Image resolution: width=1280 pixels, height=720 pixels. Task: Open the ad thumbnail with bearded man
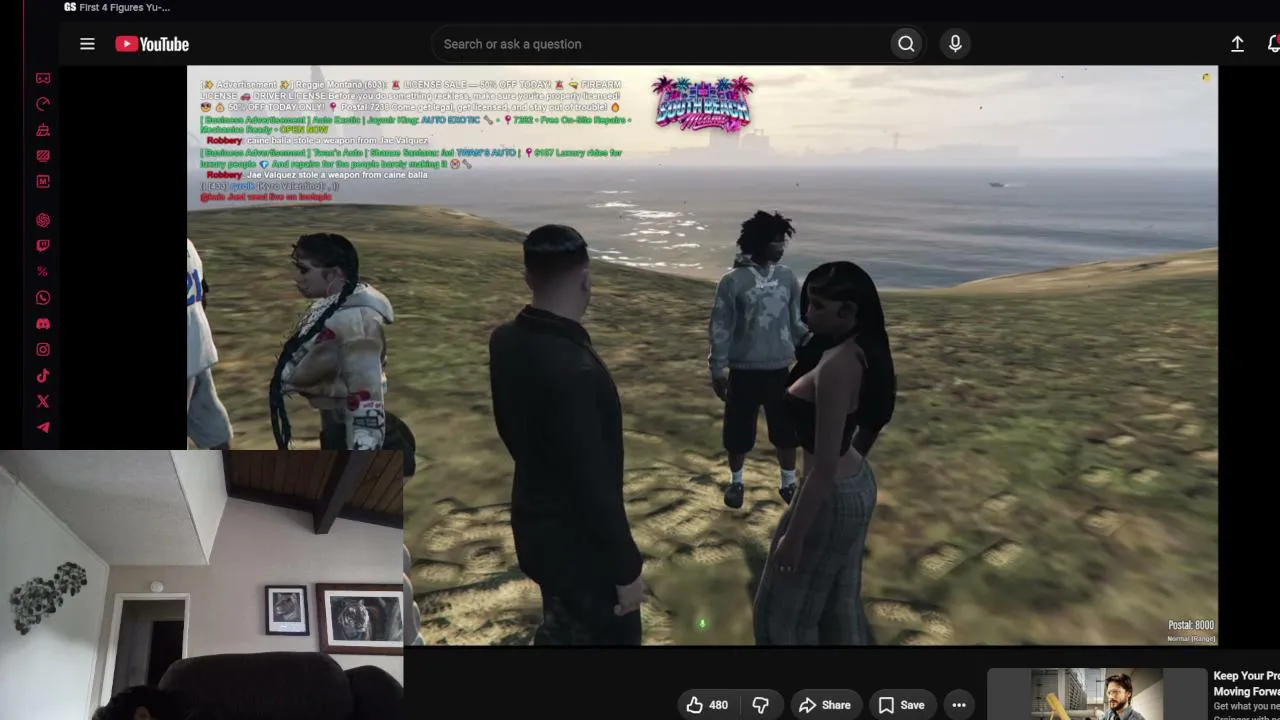click(x=1097, y=694)
